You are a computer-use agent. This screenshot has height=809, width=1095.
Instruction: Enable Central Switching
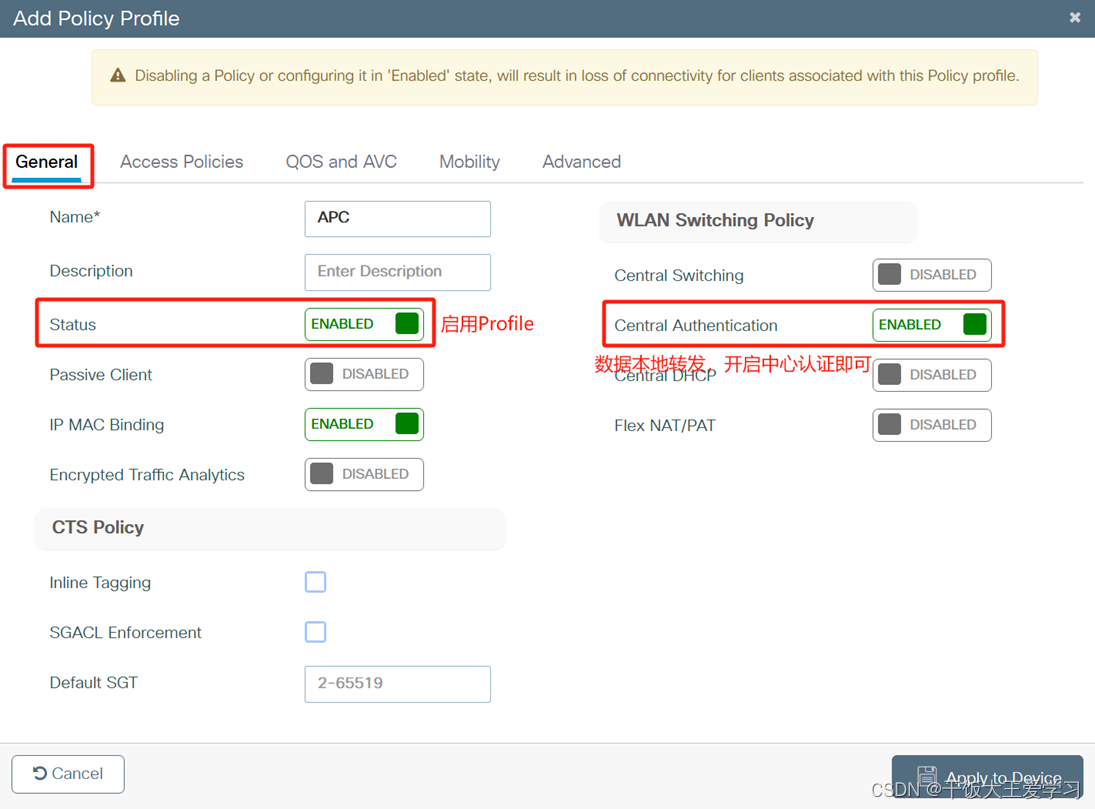[x=931, y=275]
